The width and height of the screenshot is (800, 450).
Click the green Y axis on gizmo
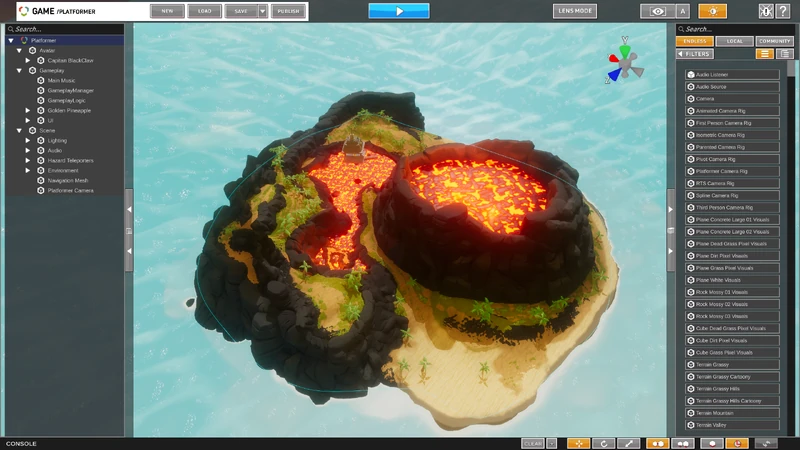coord(625,51)
